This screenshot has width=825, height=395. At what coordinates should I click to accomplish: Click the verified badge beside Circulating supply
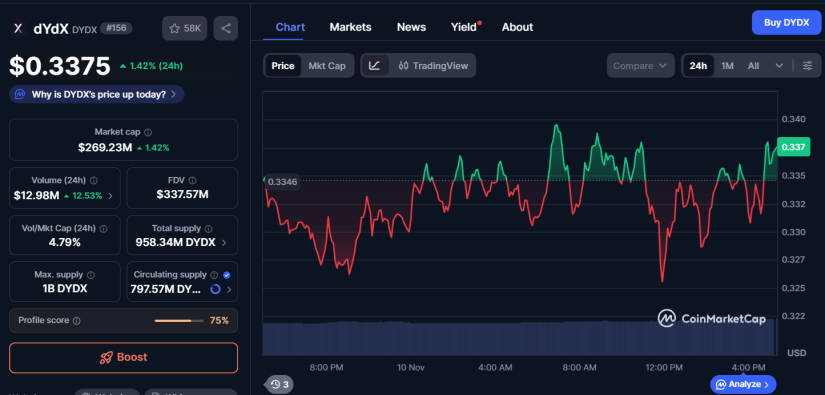click(227, 275)
